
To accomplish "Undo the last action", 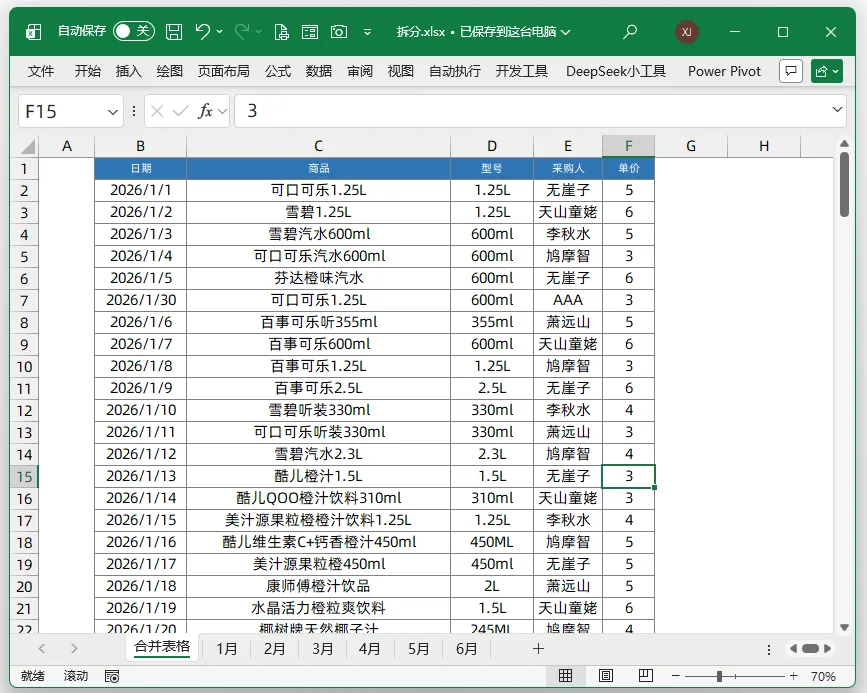I will tap(203, 32).
